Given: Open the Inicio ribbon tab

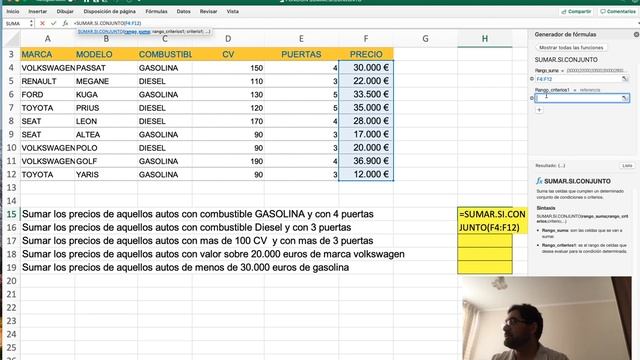Looking at the screenshot, I should (x=13, y=11).
